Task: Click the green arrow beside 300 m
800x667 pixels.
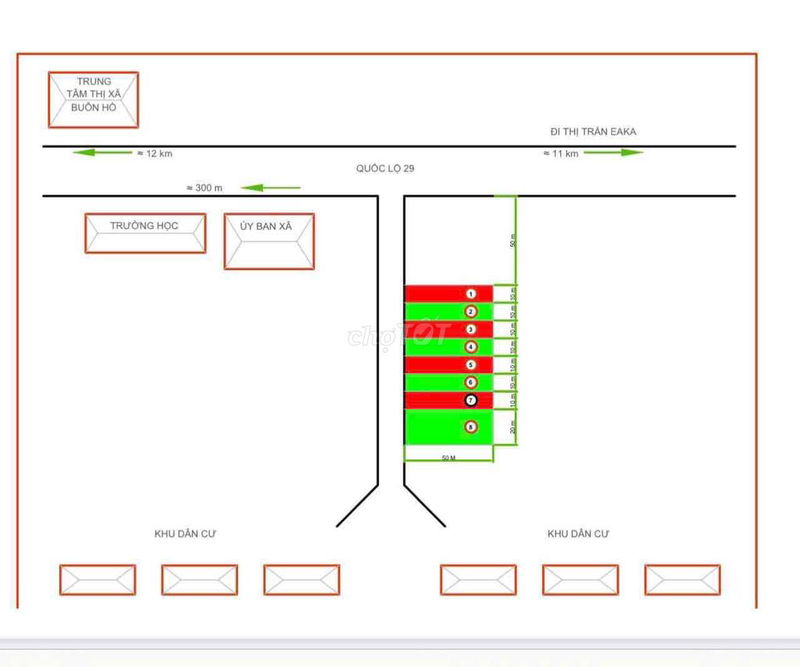Action: click(270, 187)
